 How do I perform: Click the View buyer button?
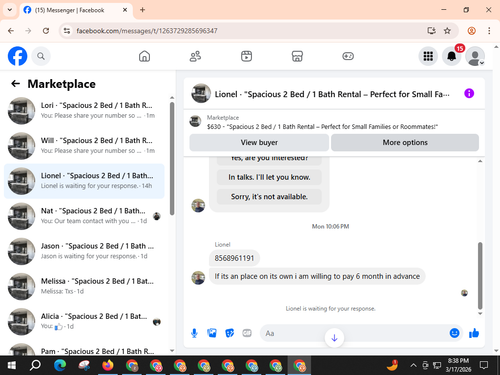tap(259, 143)
